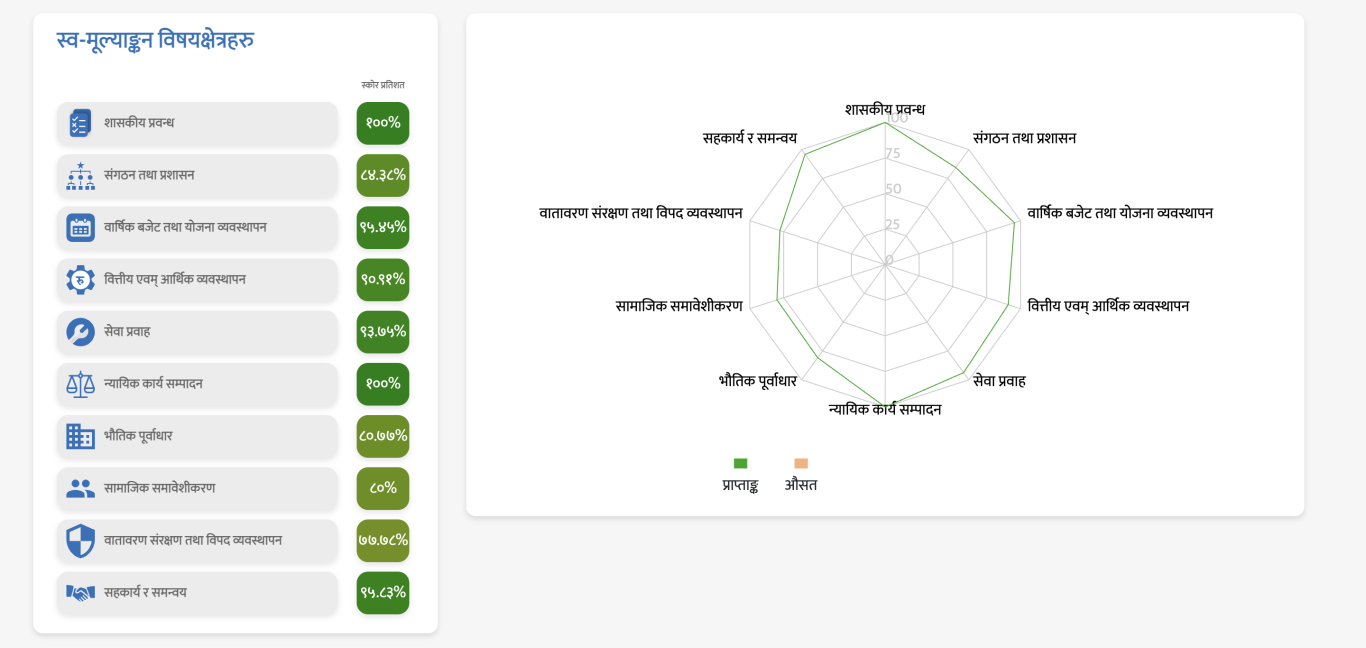This screenshot has width=1366, height=648.
Task: Open the शासकीय प्रबन्ध row label
Action: [139, 123]
